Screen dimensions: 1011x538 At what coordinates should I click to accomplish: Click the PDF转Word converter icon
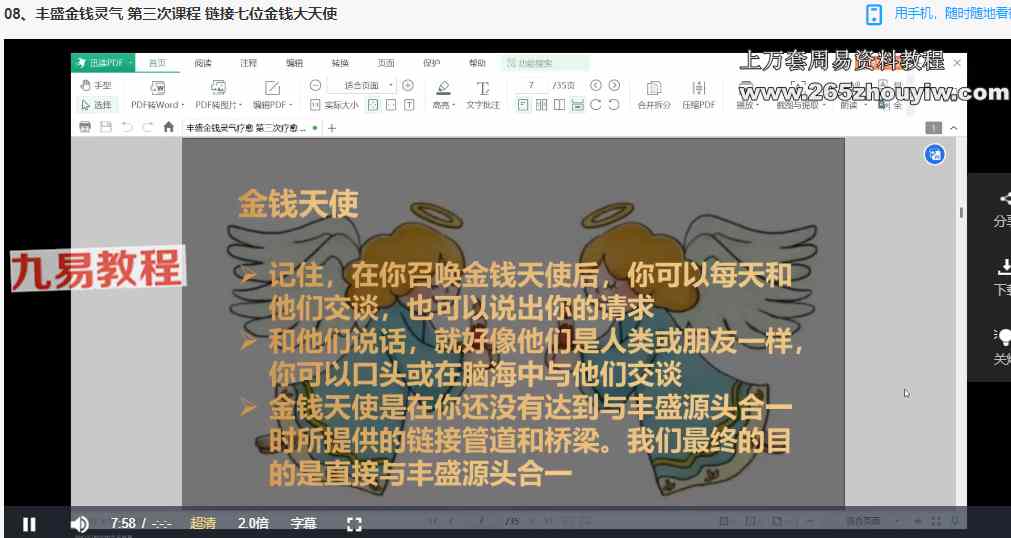coord(157,88)
